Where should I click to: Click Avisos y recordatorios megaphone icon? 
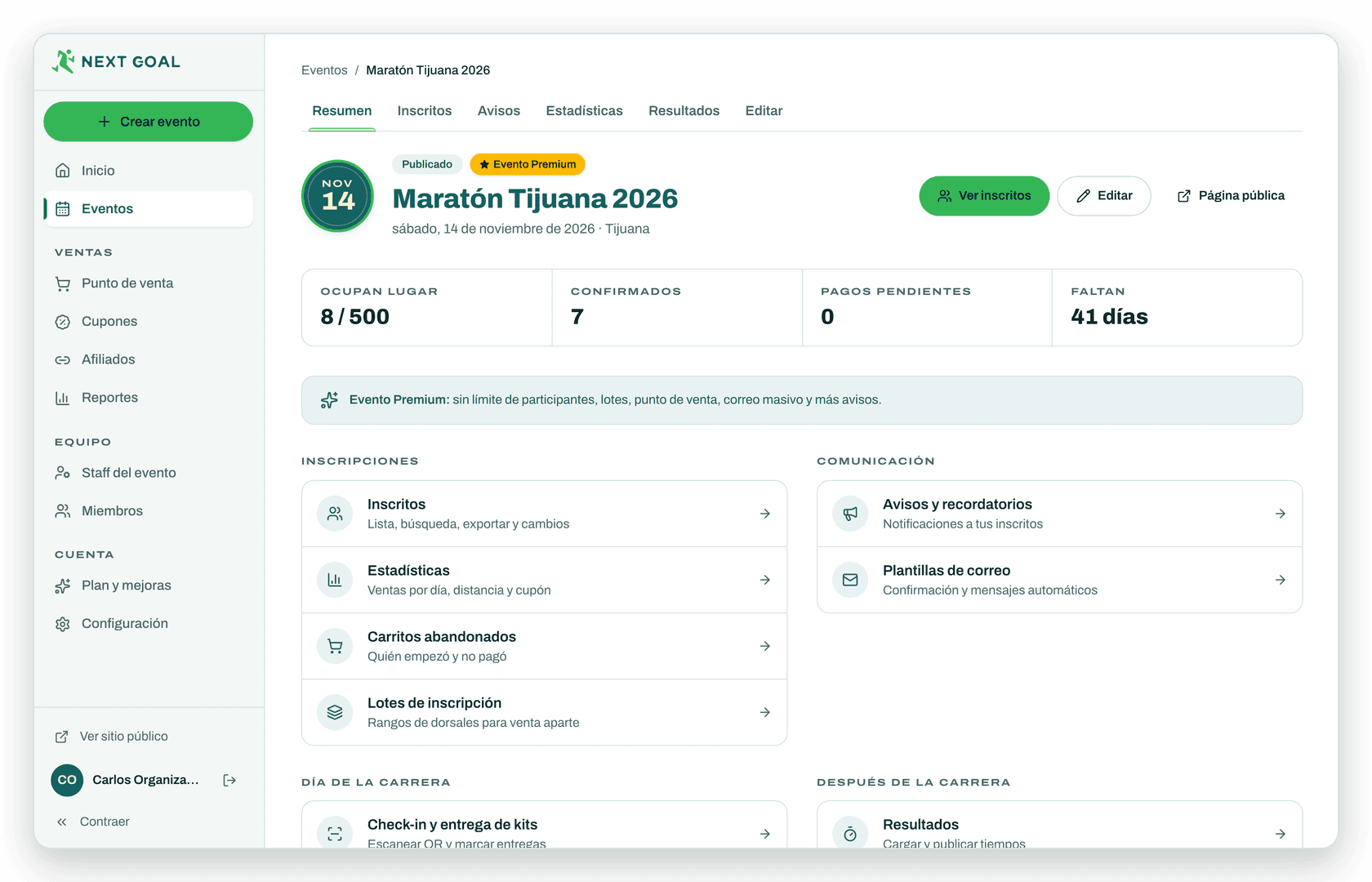850,514
